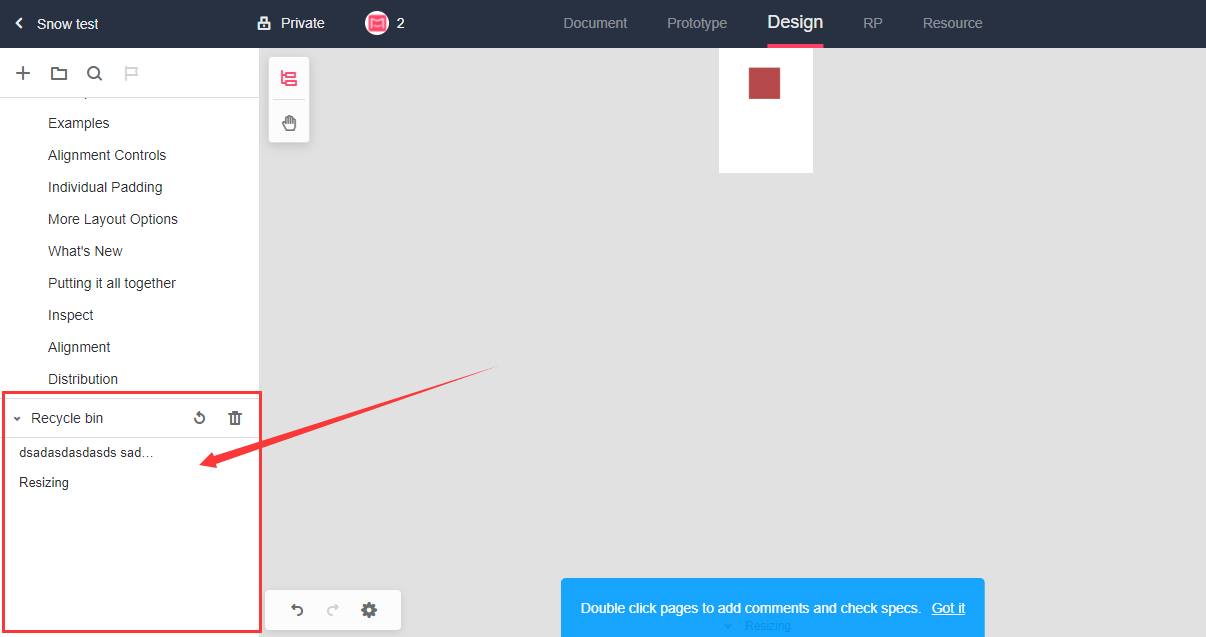Select deleted Resizing page in Recycle bin

[44, 483]
